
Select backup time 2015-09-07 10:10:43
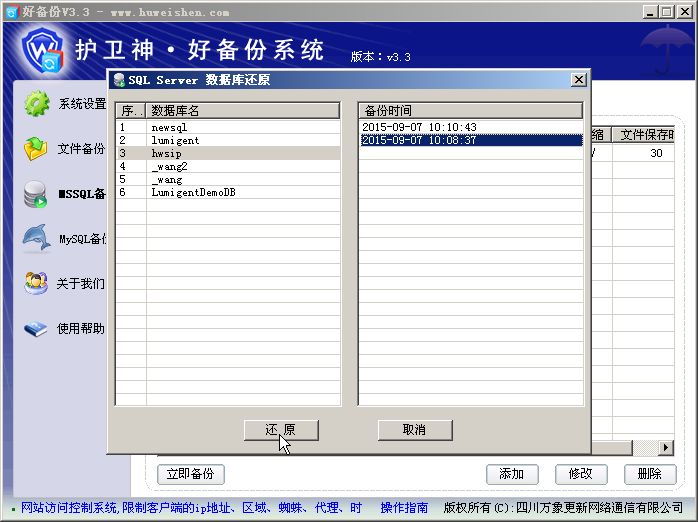tap(471, 127)
